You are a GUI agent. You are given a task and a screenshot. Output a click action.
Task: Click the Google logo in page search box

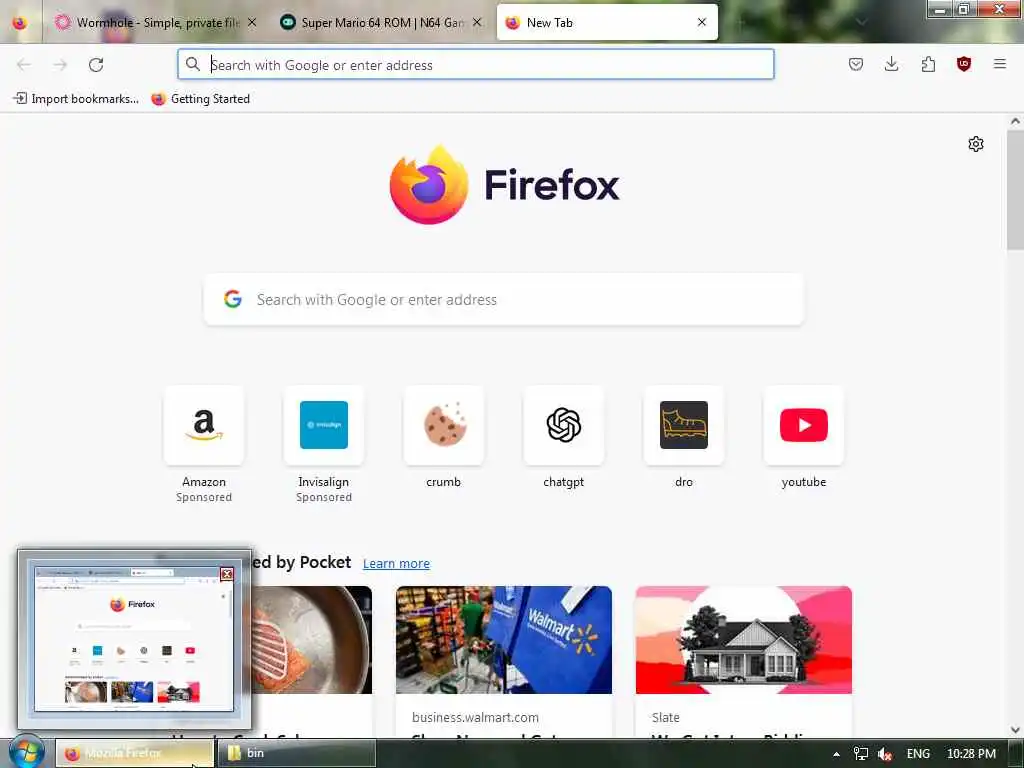(x=233, y=299)
